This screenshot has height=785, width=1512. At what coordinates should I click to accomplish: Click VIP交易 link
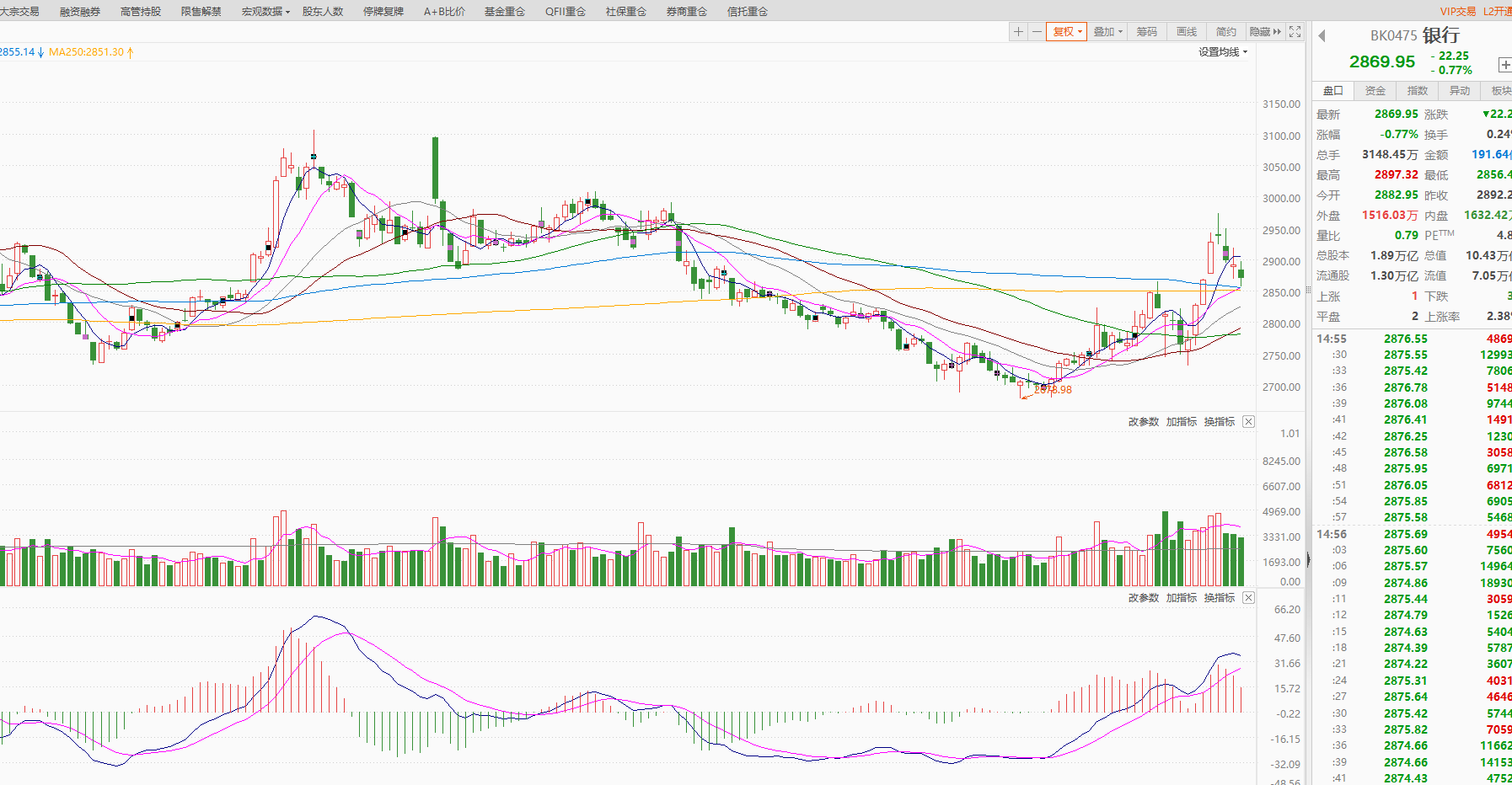click(x=1458, y=11)
